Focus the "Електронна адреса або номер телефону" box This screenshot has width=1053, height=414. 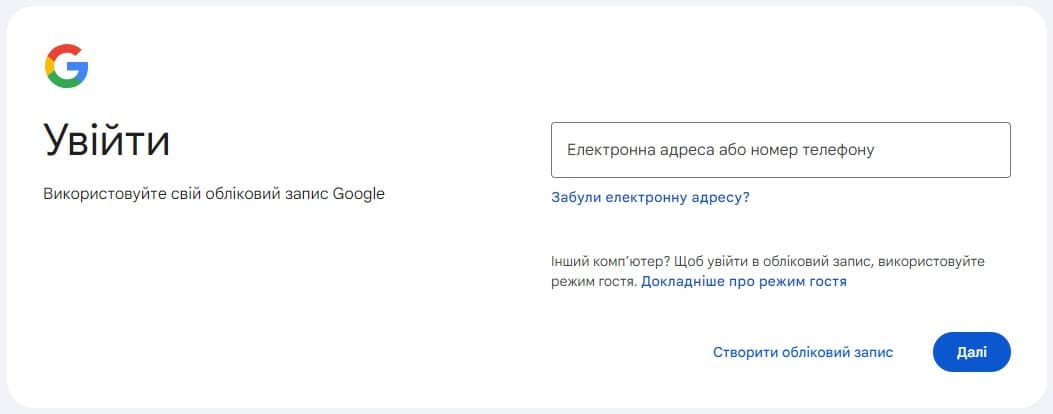780,150
